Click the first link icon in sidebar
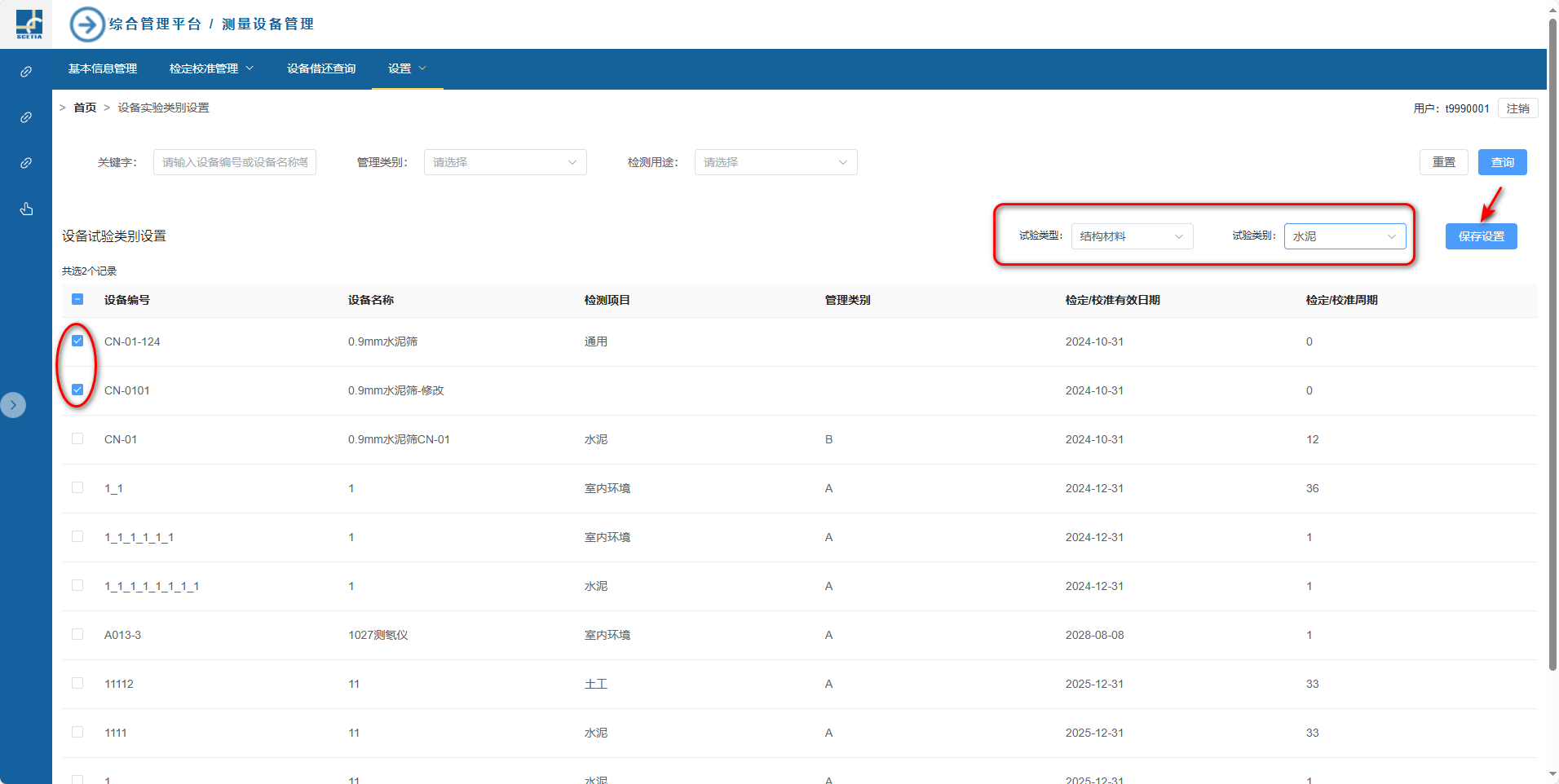1559x784 pixels. point(26,72)
